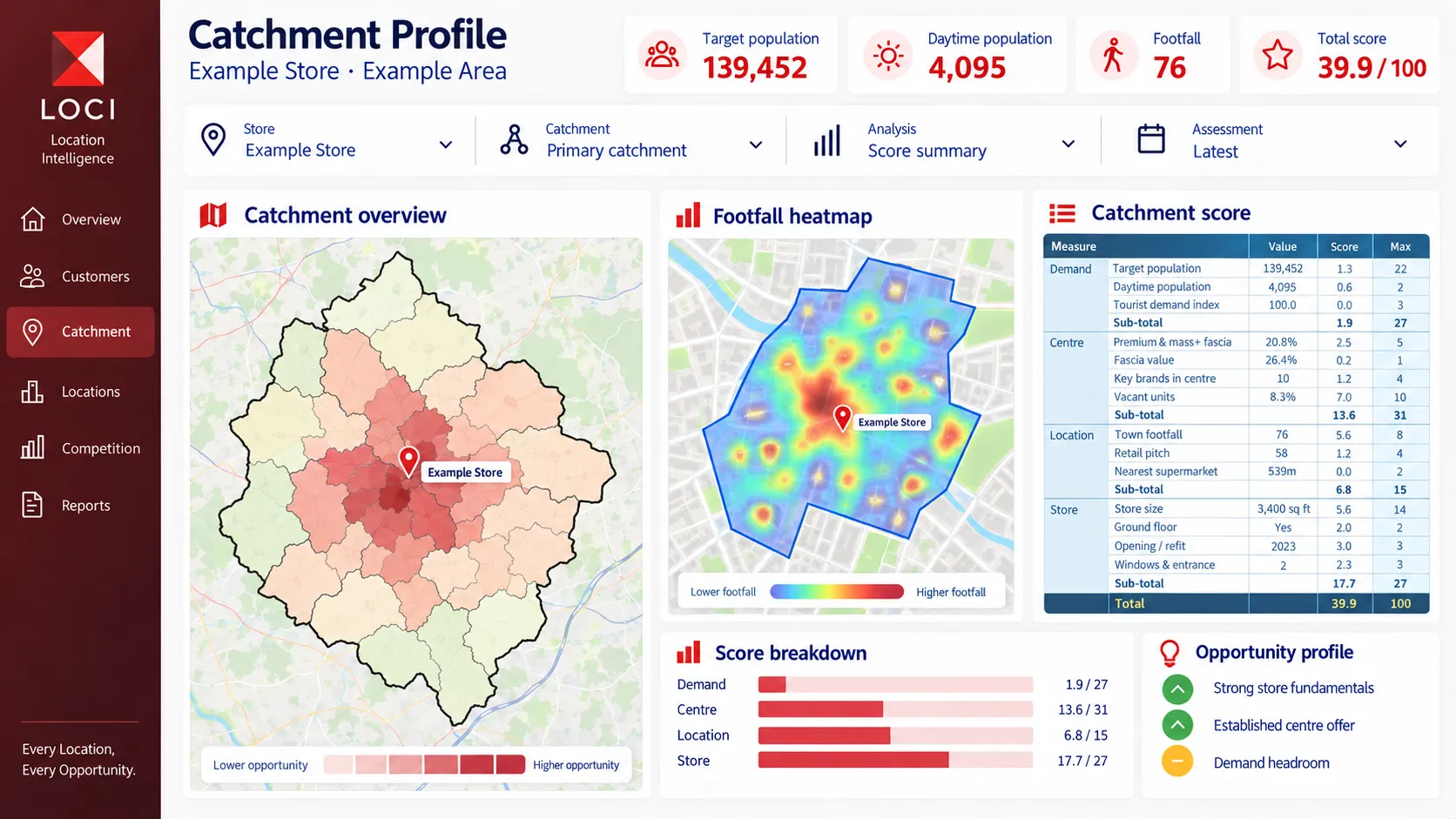This screenshot has height=819, width=1456.
Task: Click the Analysis filter bars icon
Action: (x=826, y=141)
